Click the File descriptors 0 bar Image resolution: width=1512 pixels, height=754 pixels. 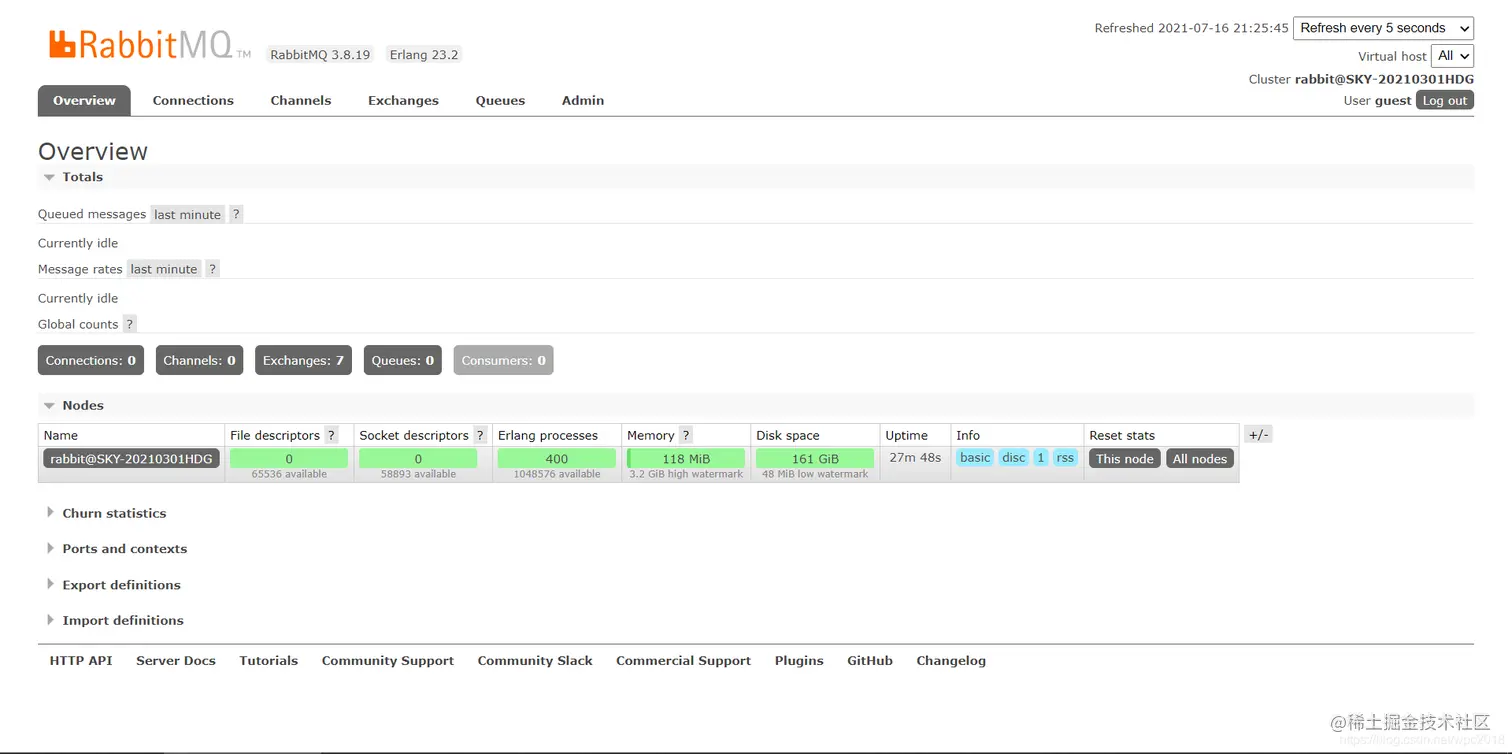[x=289, y=458]
